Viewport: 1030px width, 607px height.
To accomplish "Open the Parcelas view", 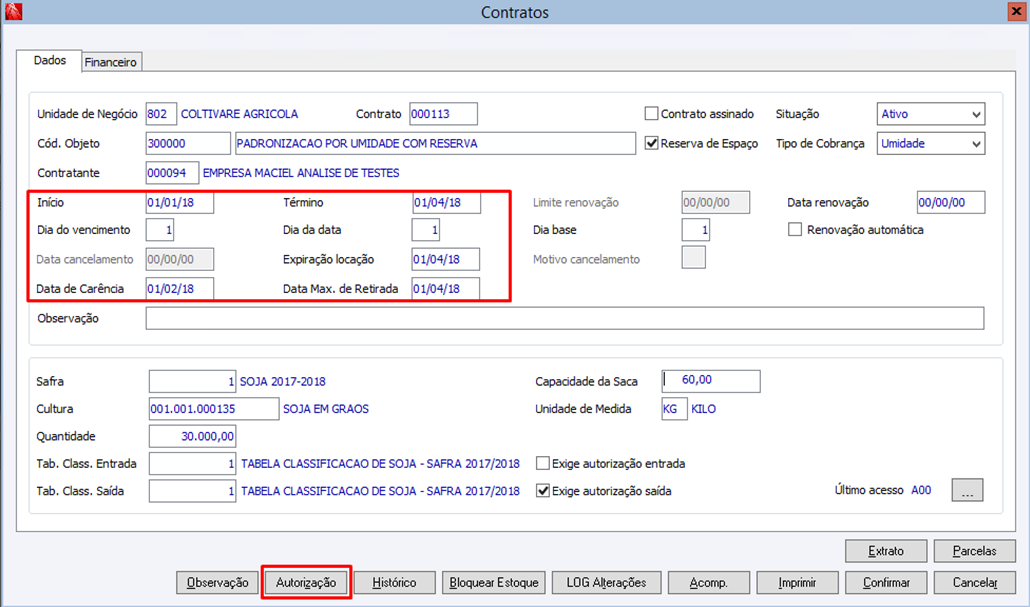I will 975,551.
